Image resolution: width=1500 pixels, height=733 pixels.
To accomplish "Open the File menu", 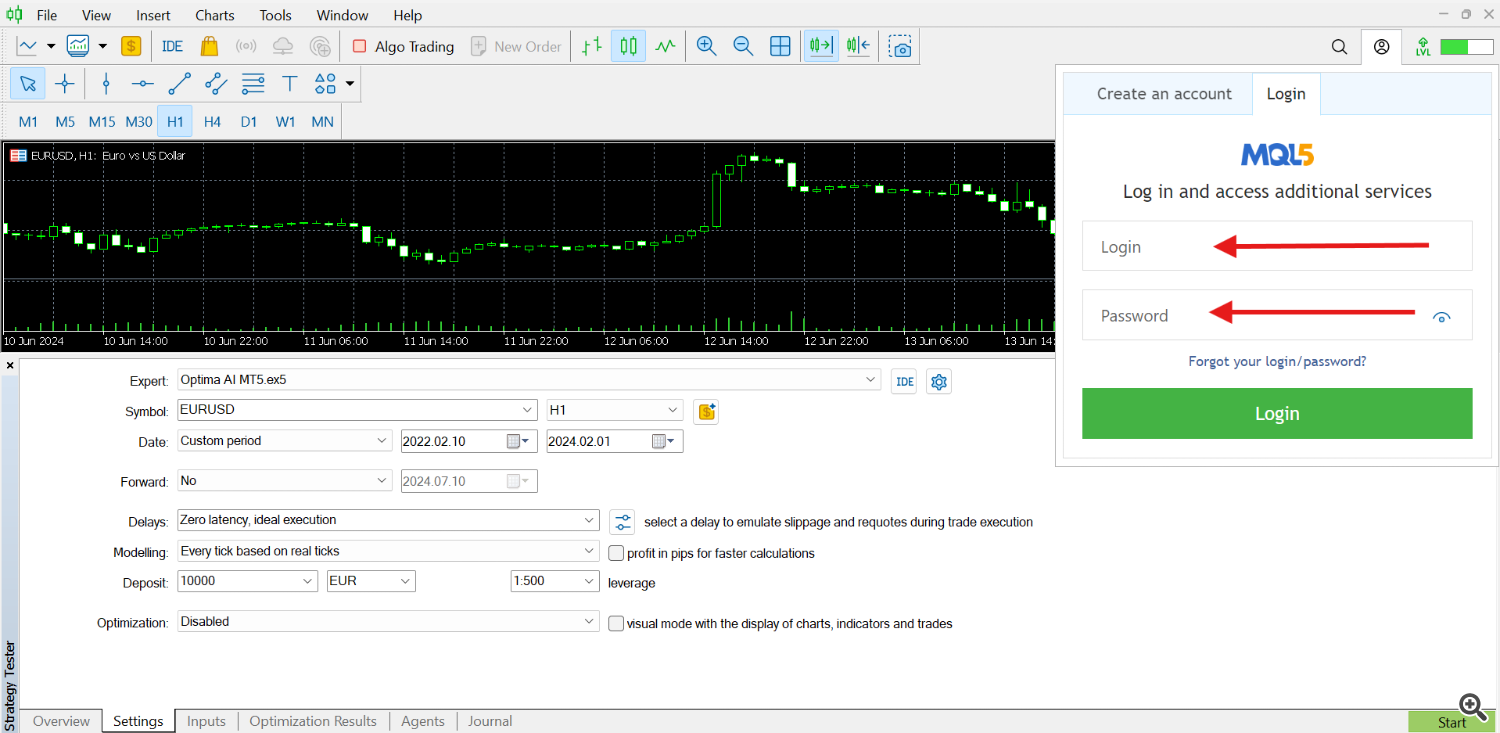I will [x=46, y=15].
